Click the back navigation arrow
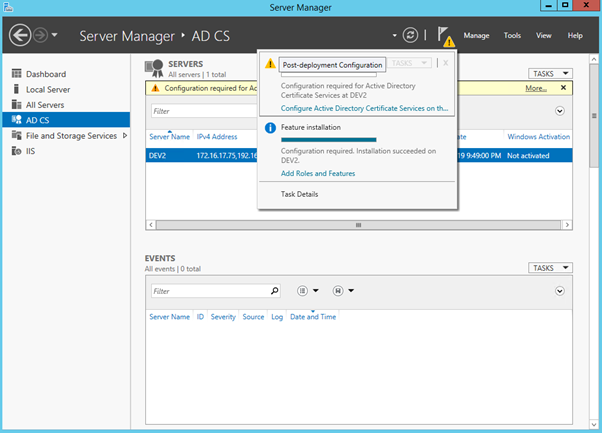The height and width of the screenshot is (433, 602). [20, 36]
